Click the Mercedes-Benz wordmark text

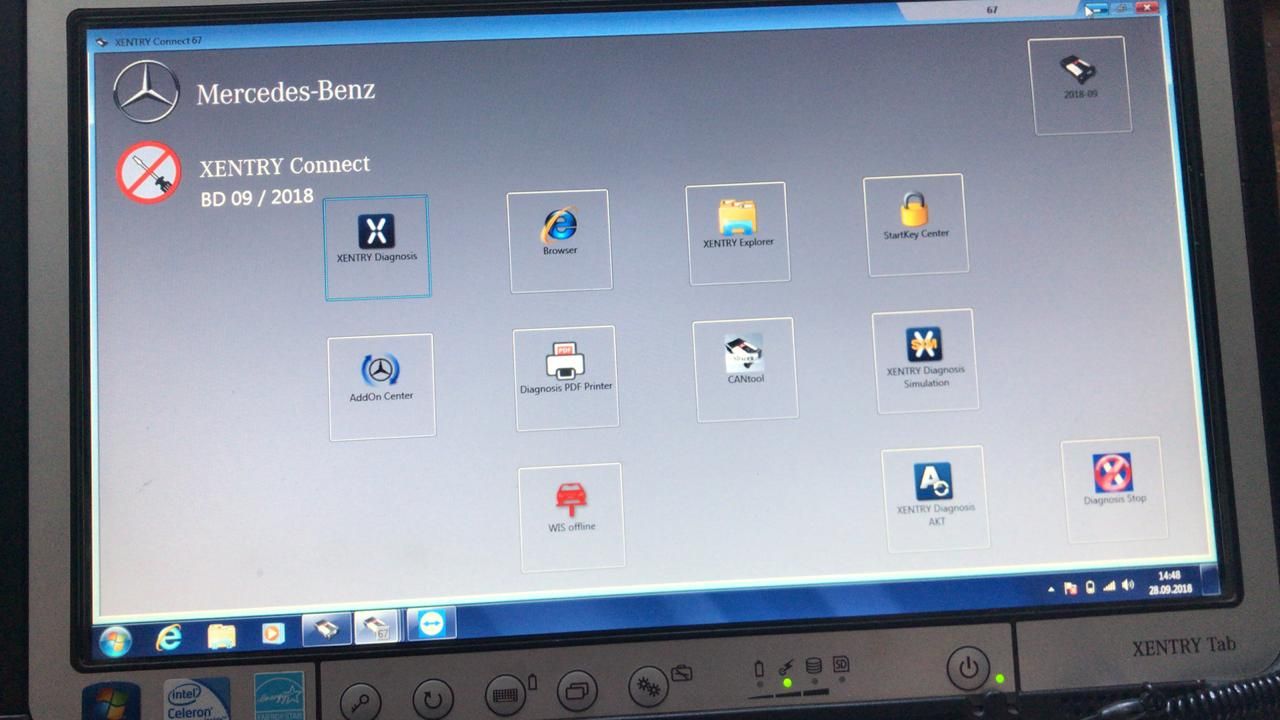286,92
